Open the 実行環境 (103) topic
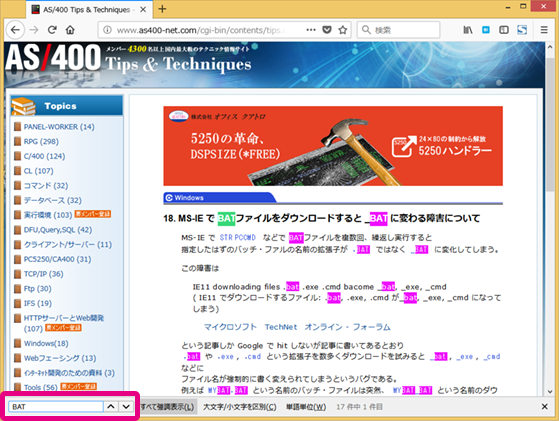The width and height of the screenshot is (559, 421). tap(48, 215)
